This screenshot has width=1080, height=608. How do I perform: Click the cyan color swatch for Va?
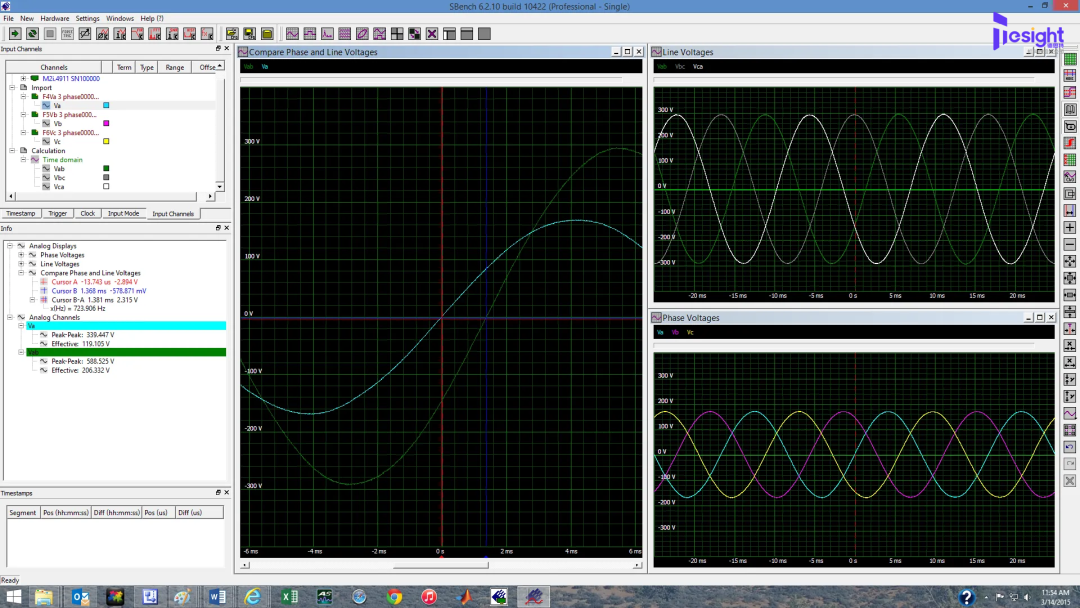tap(106, 105)
